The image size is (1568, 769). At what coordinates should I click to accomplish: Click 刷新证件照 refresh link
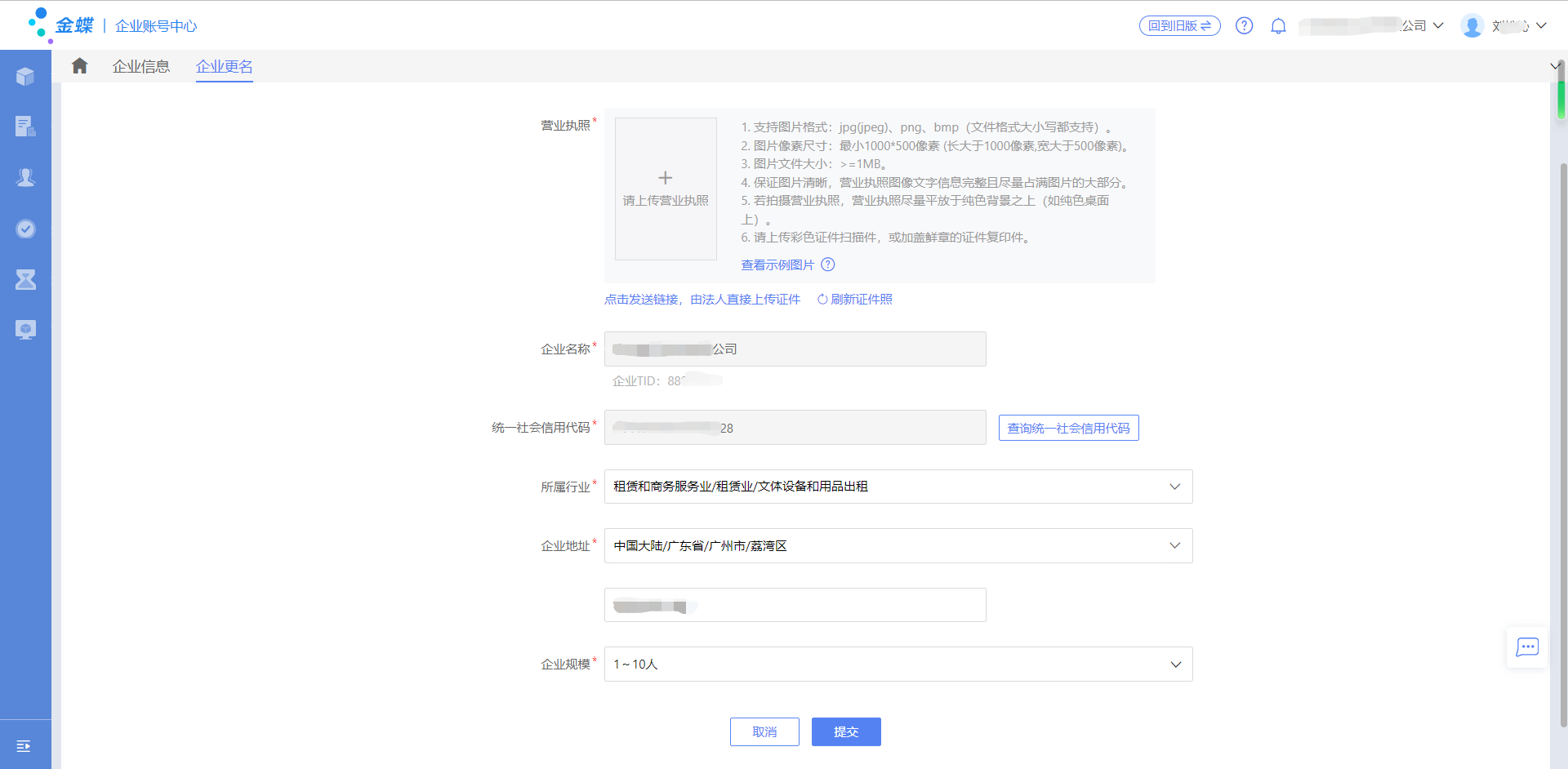855,300
